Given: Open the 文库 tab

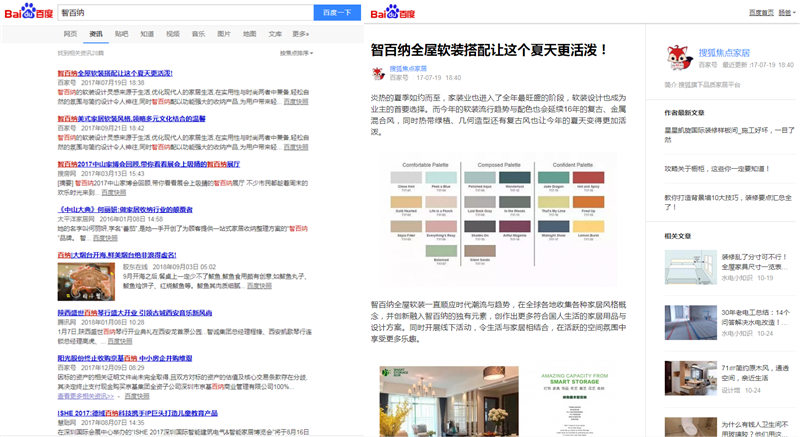Looking at the screenshot, I should pos(275,34).
